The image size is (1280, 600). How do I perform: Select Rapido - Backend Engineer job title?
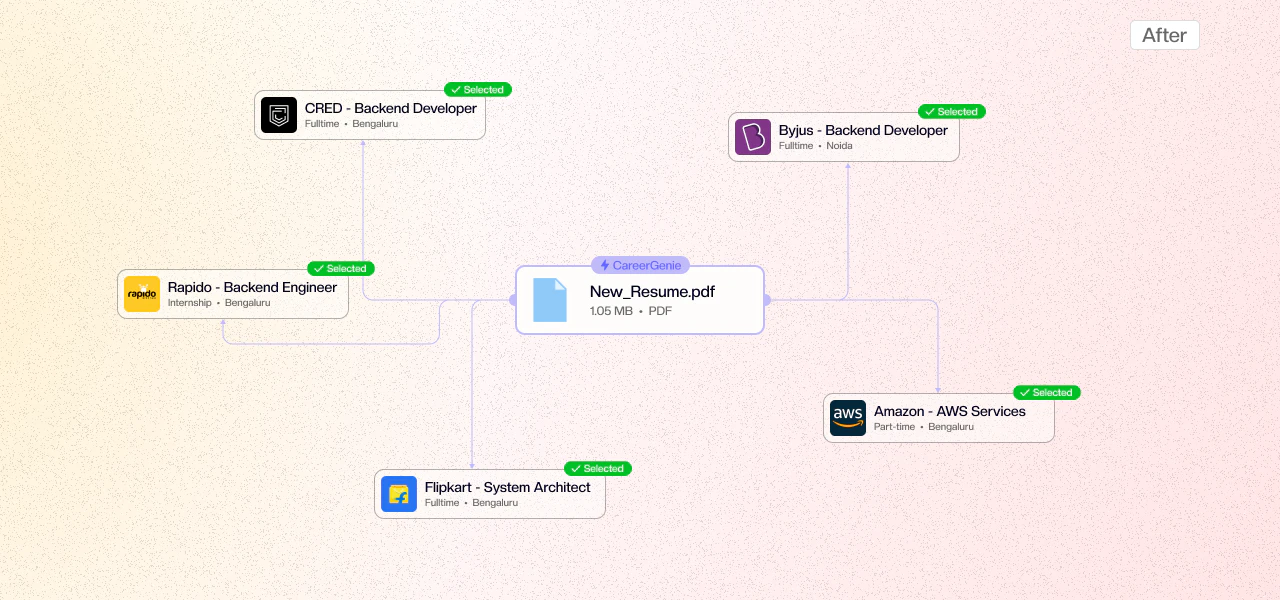(252, 287)
